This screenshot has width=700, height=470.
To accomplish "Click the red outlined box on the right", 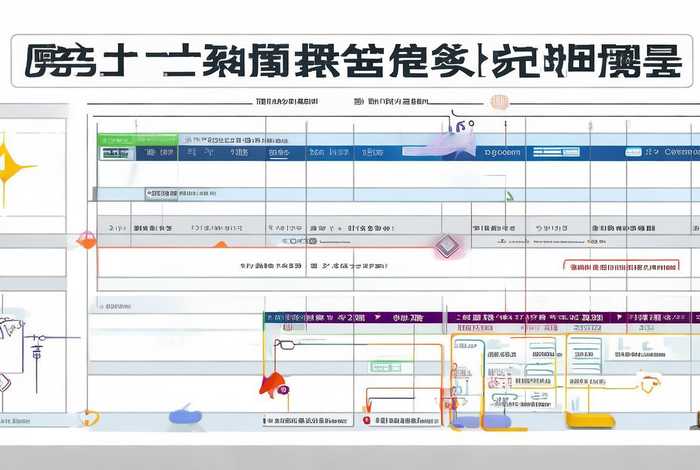I will pyautogui.click(x=621, y=266).
